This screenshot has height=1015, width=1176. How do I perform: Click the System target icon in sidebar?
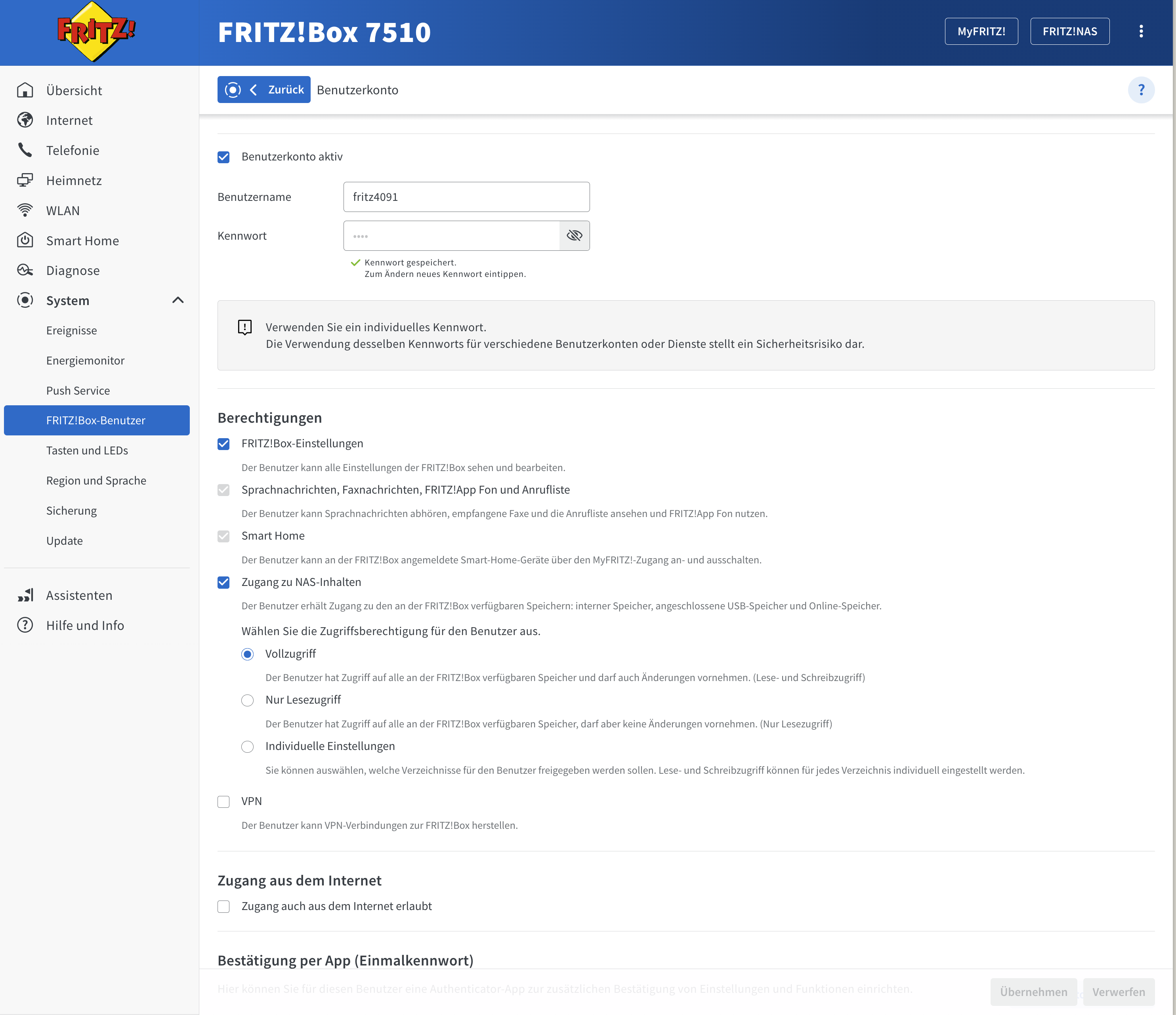[x=25, y=300]
